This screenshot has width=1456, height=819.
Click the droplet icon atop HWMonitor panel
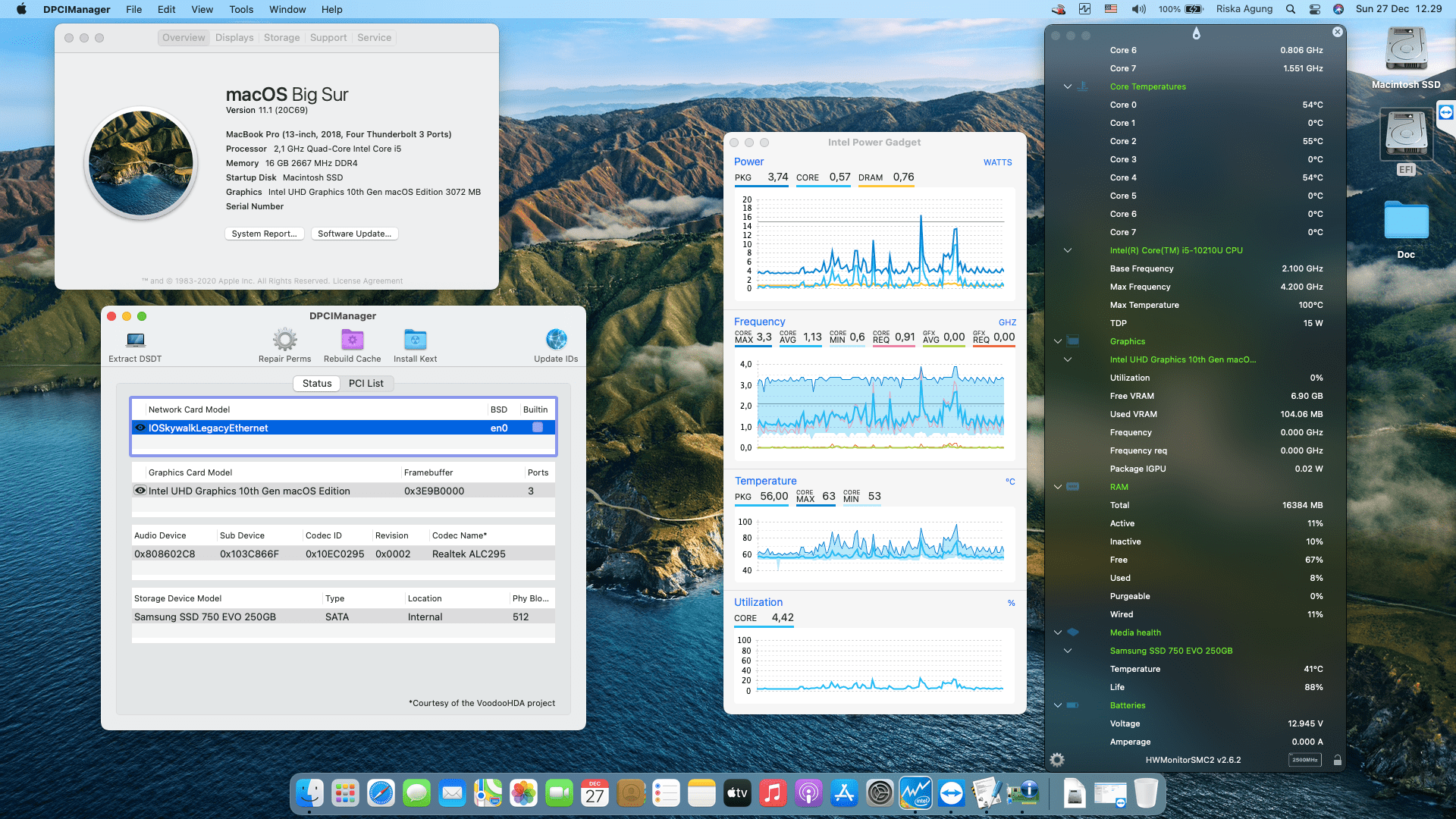tap(1197, 34)
